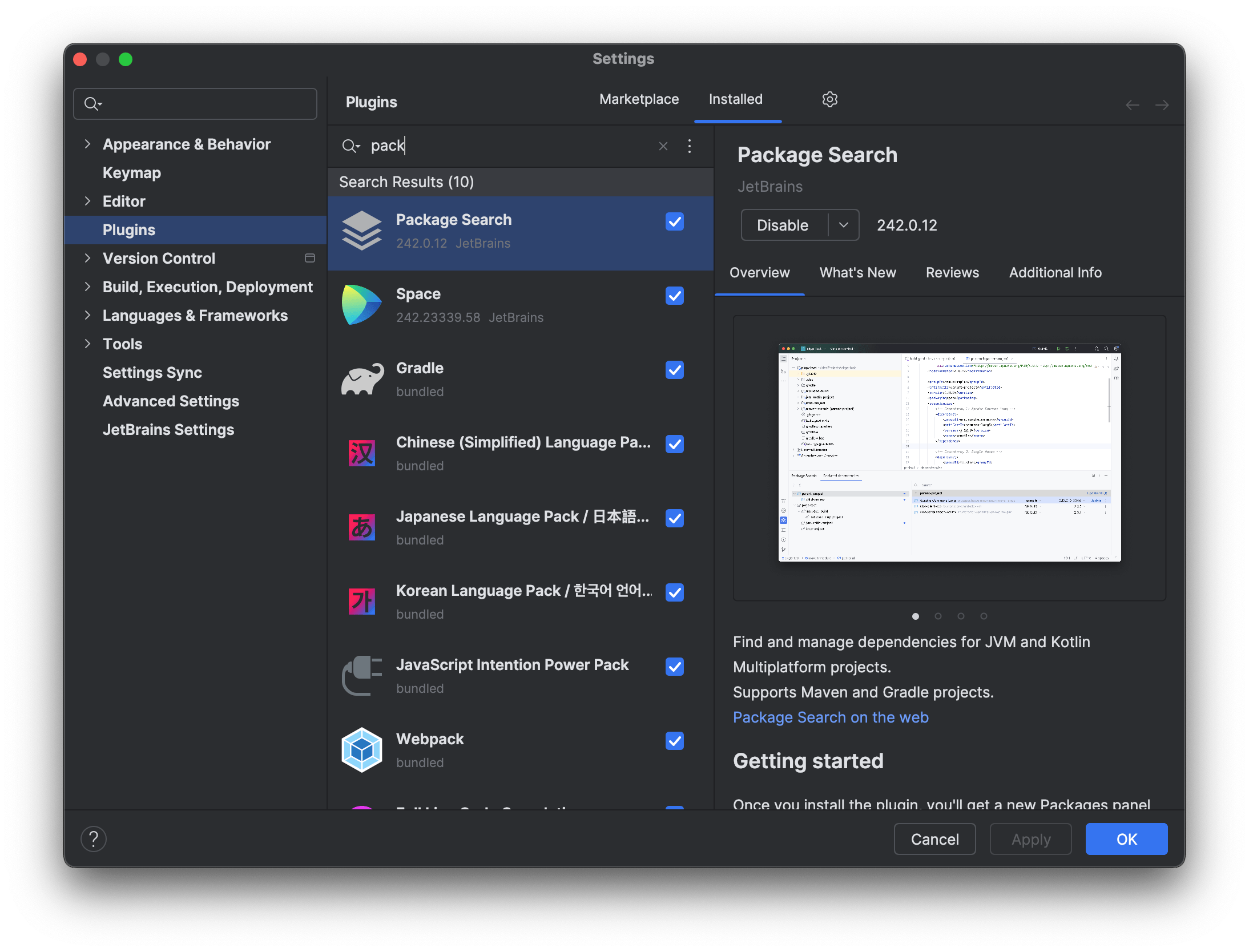This screenshot has width=1249, height=952.
Task: Uncheck the Gradle plugin checkbox
Action: tap(674, 370)
